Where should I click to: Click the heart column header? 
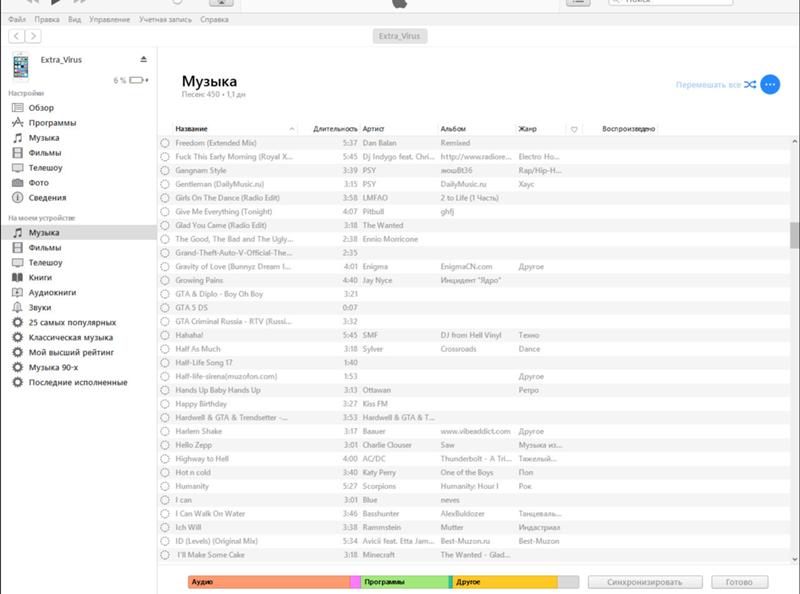(x=574, y=129)
